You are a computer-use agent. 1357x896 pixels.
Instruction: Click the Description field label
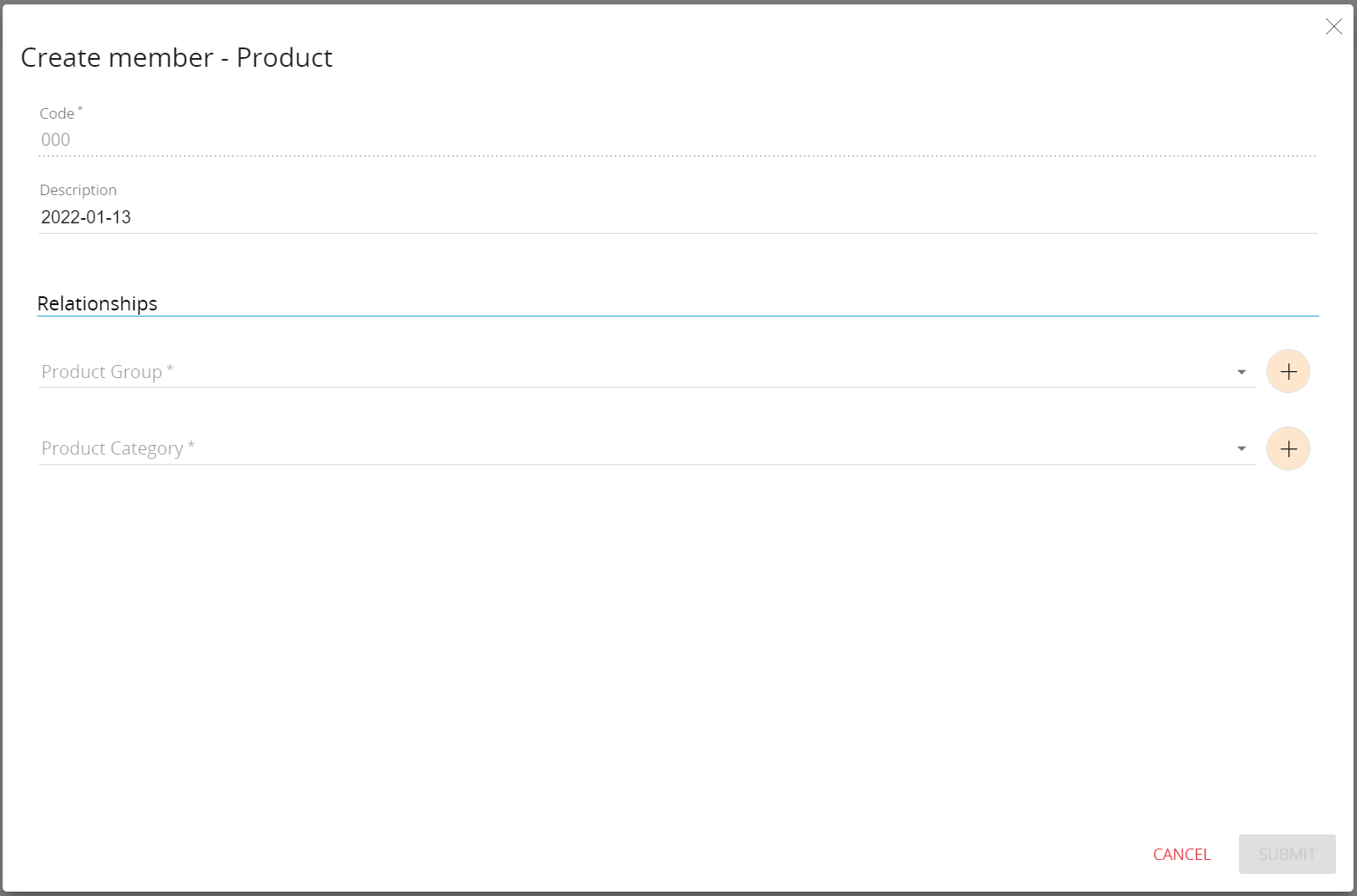point(78,190)
